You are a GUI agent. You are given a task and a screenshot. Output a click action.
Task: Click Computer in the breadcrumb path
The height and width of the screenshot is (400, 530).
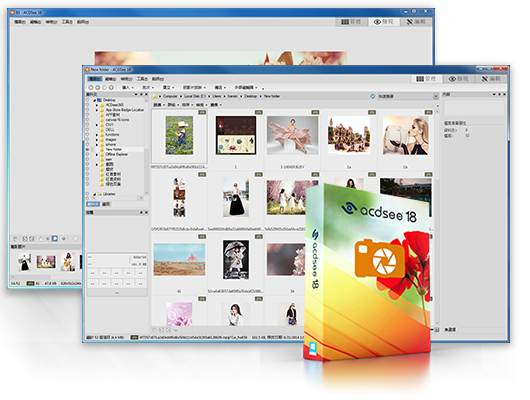coord(170,96)
